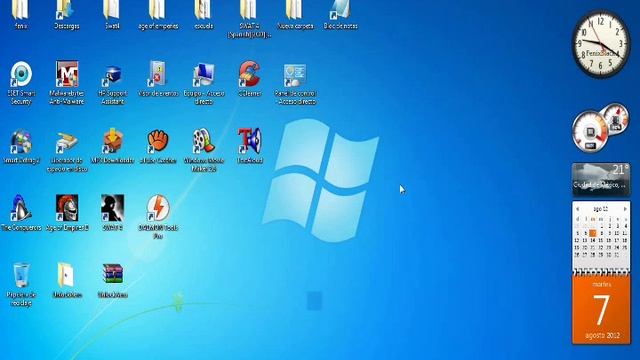Open DAEMON Tools Pro shortcut

point(158,217)
